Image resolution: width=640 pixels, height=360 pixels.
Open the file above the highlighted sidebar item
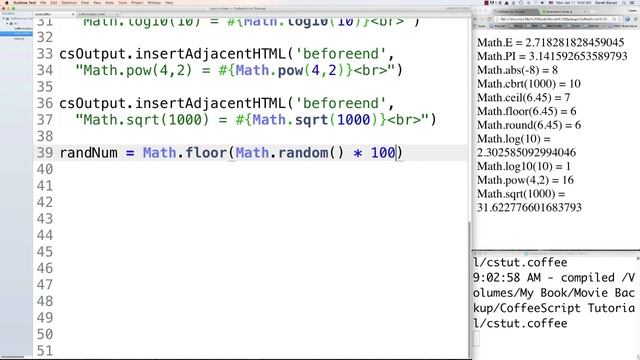point(23,29)
